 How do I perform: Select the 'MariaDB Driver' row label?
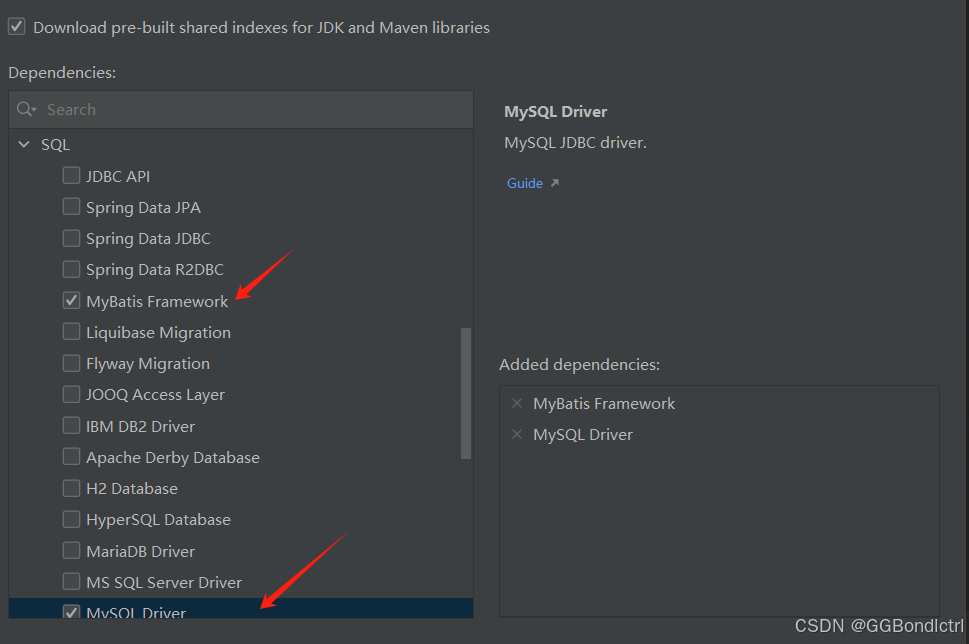point(140,551)
